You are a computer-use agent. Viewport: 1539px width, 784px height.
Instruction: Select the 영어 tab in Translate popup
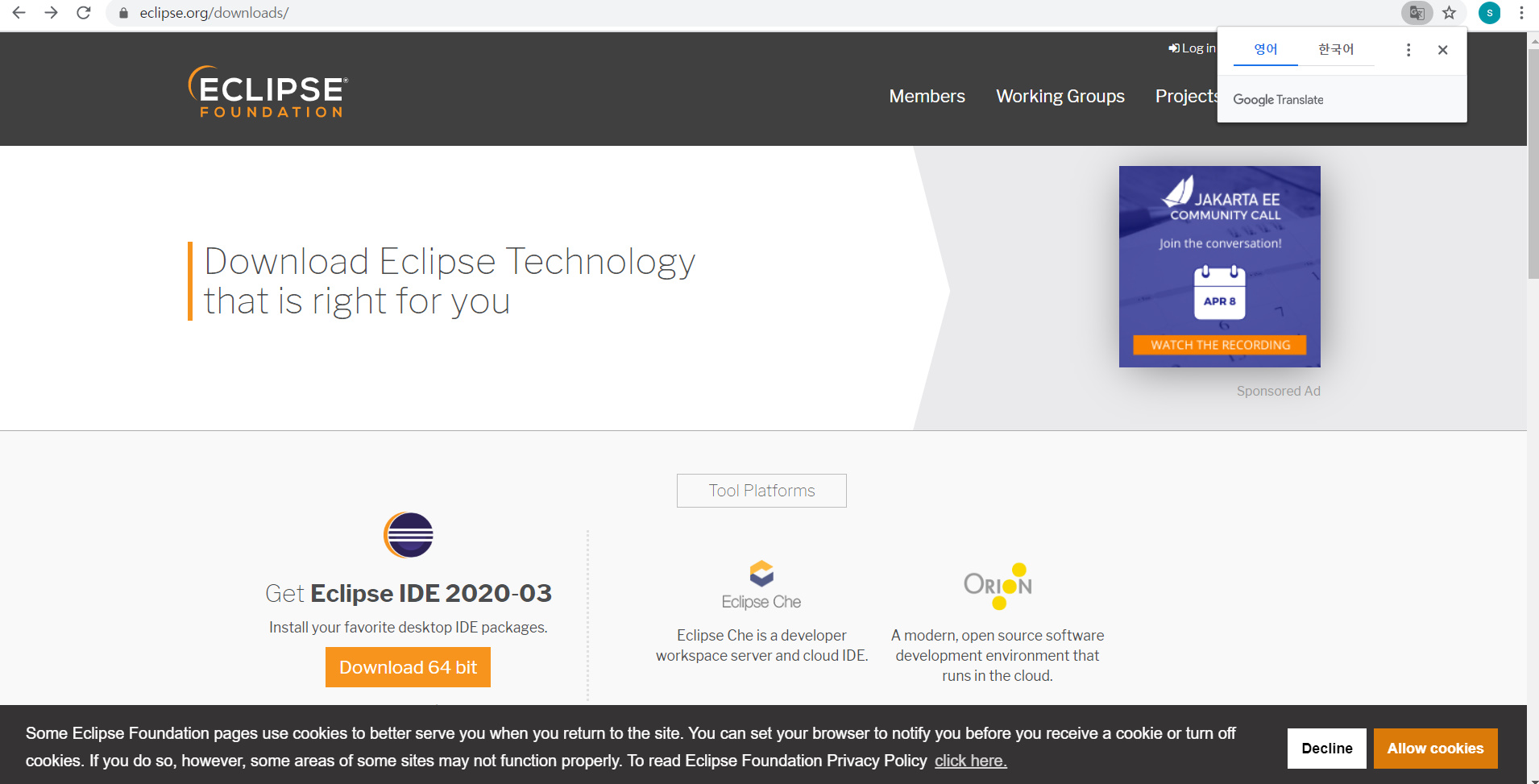(1266, 49)
